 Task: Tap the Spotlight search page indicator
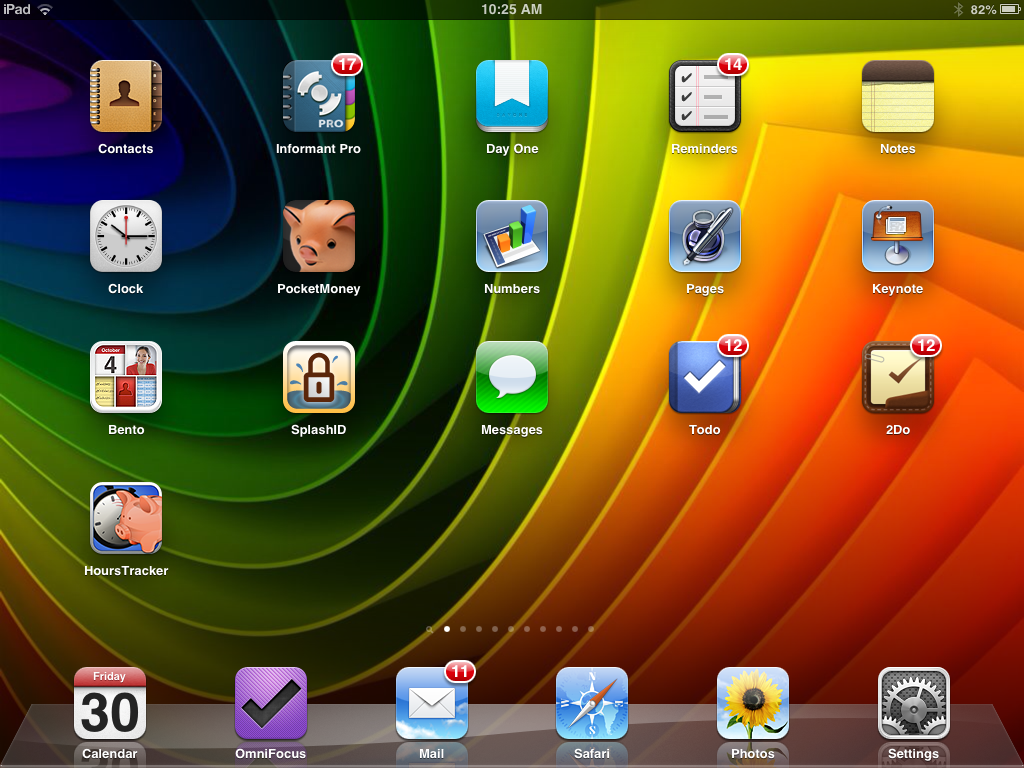(x=429, y=630)
